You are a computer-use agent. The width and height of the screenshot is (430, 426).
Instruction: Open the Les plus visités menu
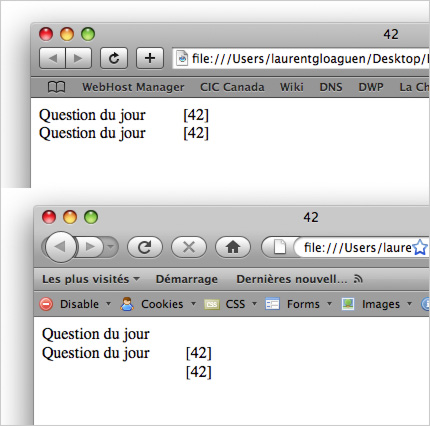click(x=91, y=279)
